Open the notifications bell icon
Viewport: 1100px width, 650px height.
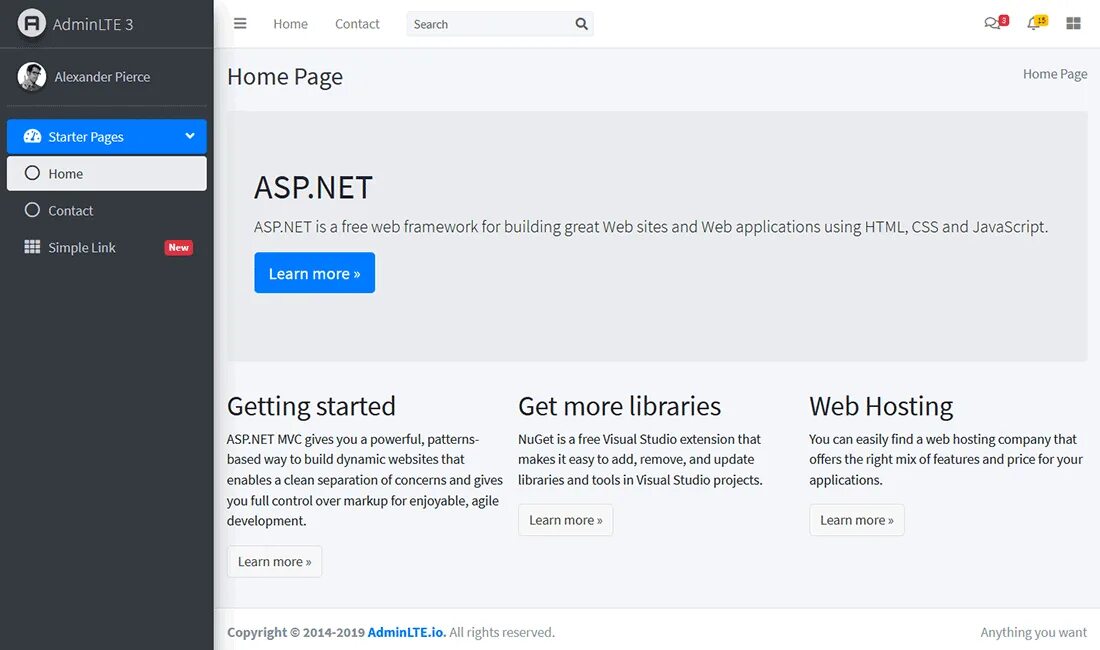coord(1033,24)
